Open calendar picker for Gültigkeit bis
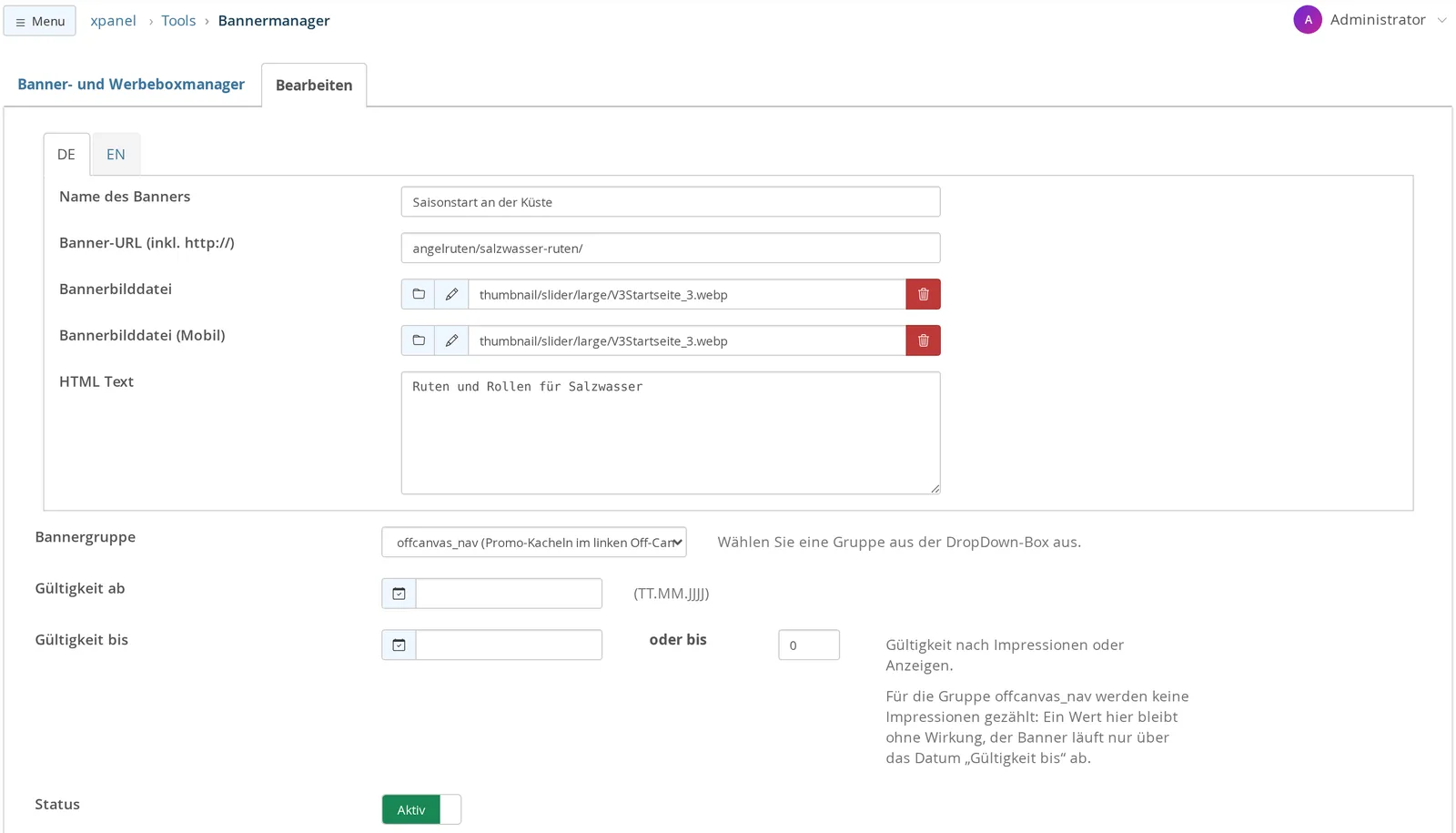Viewport: 1456px width, 833px height. [x=399, y=645]
